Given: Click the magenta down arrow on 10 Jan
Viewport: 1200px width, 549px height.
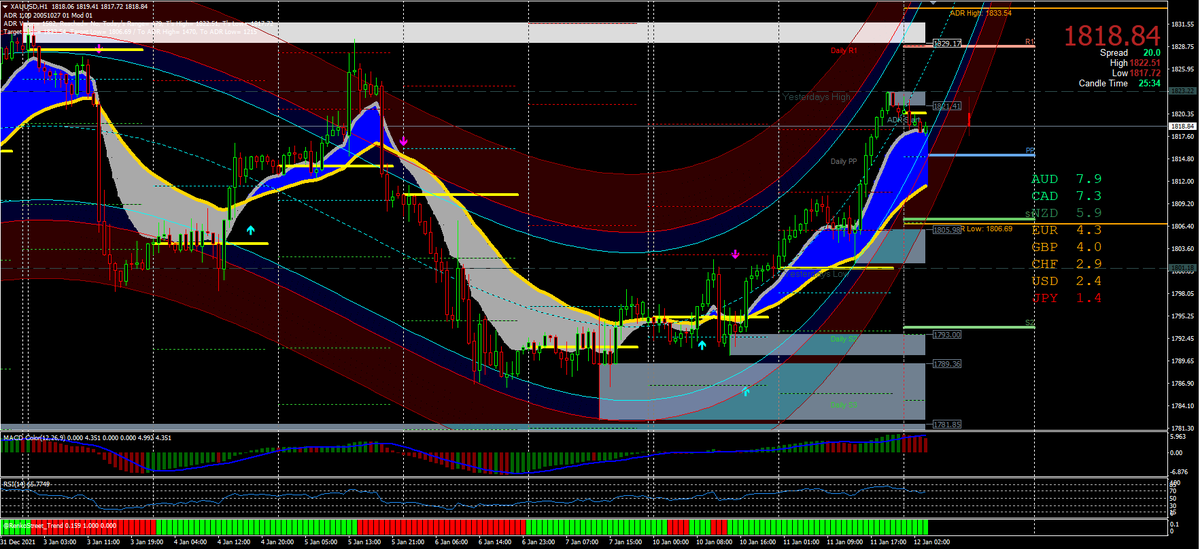Looking at the screenshot, I should click(735, 254).
